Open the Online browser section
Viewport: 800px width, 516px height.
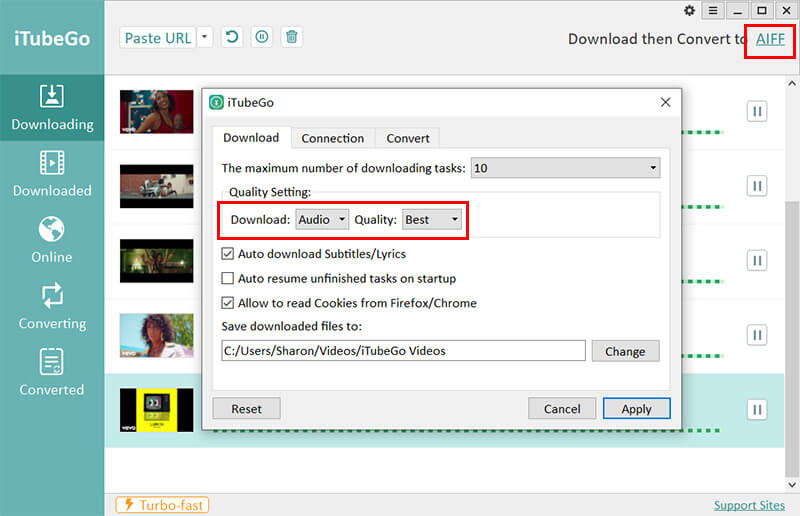[52, 240]
